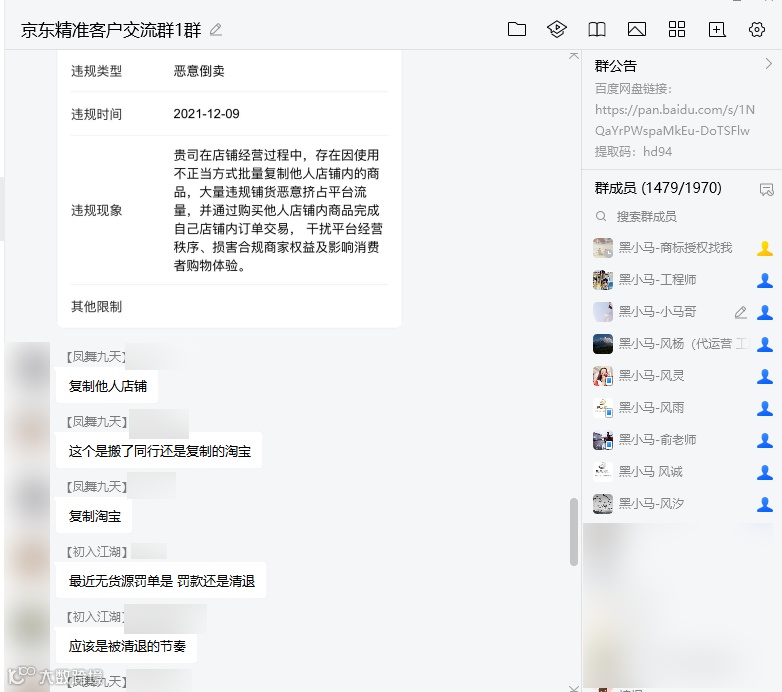Open avatar of 黑小马-商标授权找我
The height and width of the screenshot is (692, 782).
602,248
